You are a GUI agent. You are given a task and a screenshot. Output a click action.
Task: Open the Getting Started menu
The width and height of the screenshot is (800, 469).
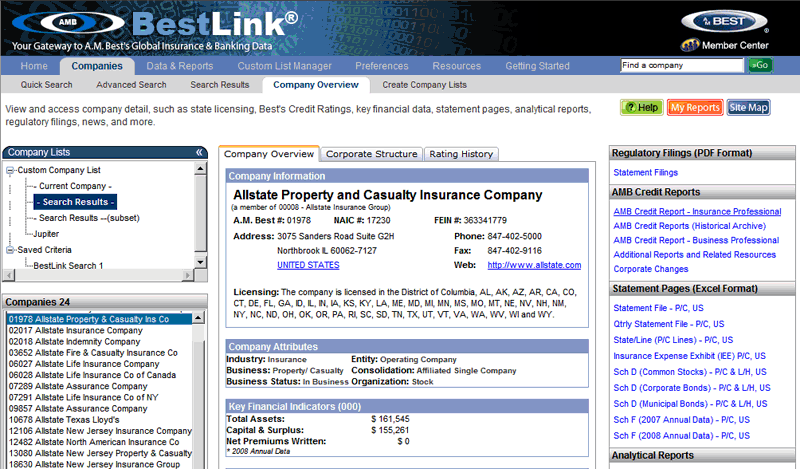tap(537, 66)
